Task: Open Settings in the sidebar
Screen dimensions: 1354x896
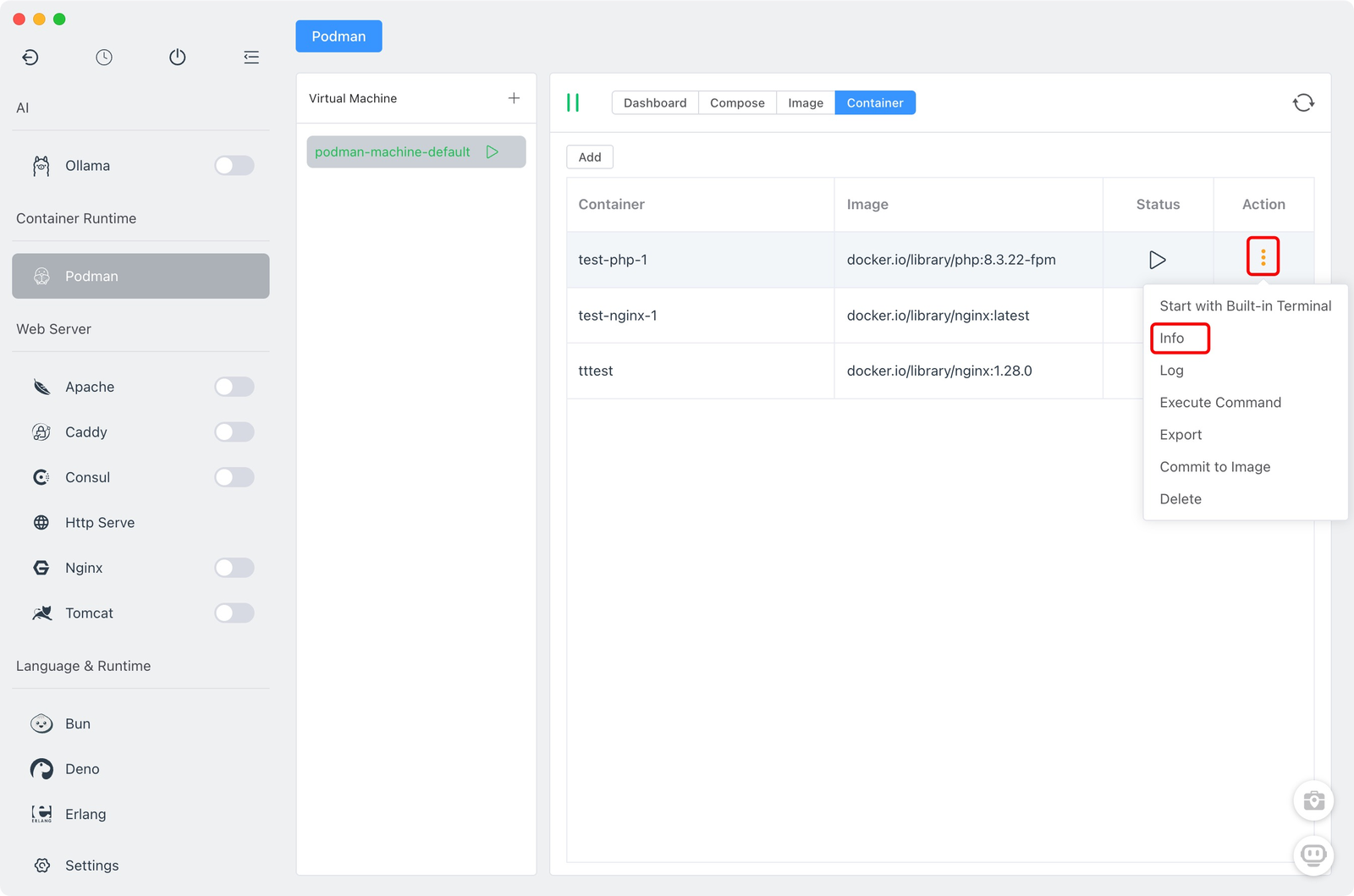Action: pyautogui.click(x=91, y=866)
